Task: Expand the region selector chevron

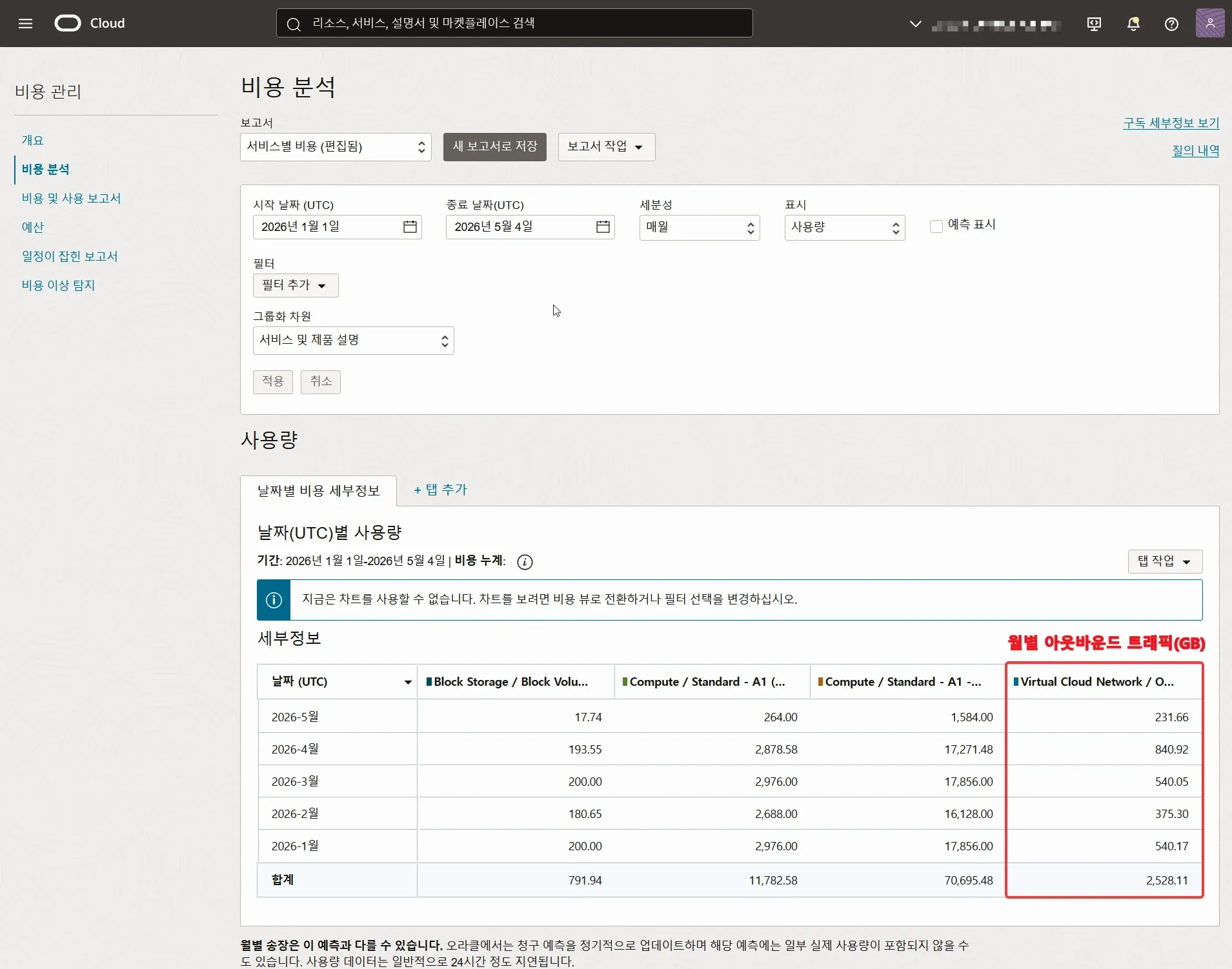Action: click(915, 24)
